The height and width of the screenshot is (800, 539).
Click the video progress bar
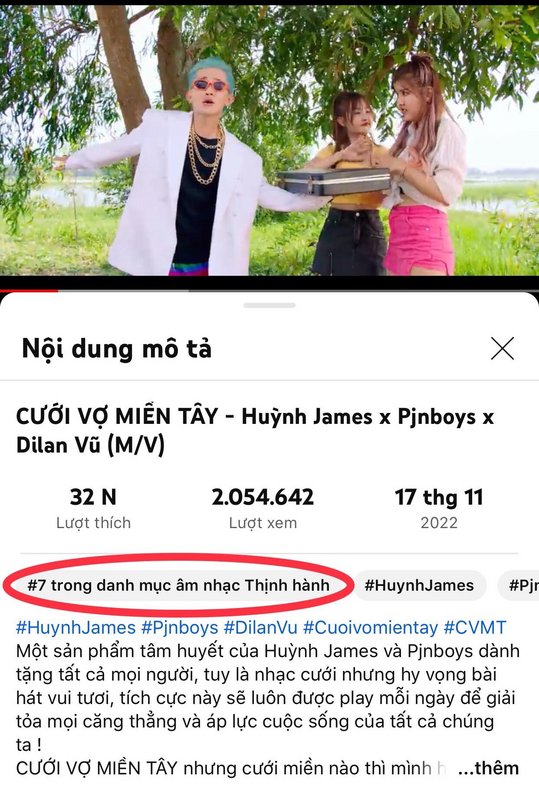(x=270, y=290)
